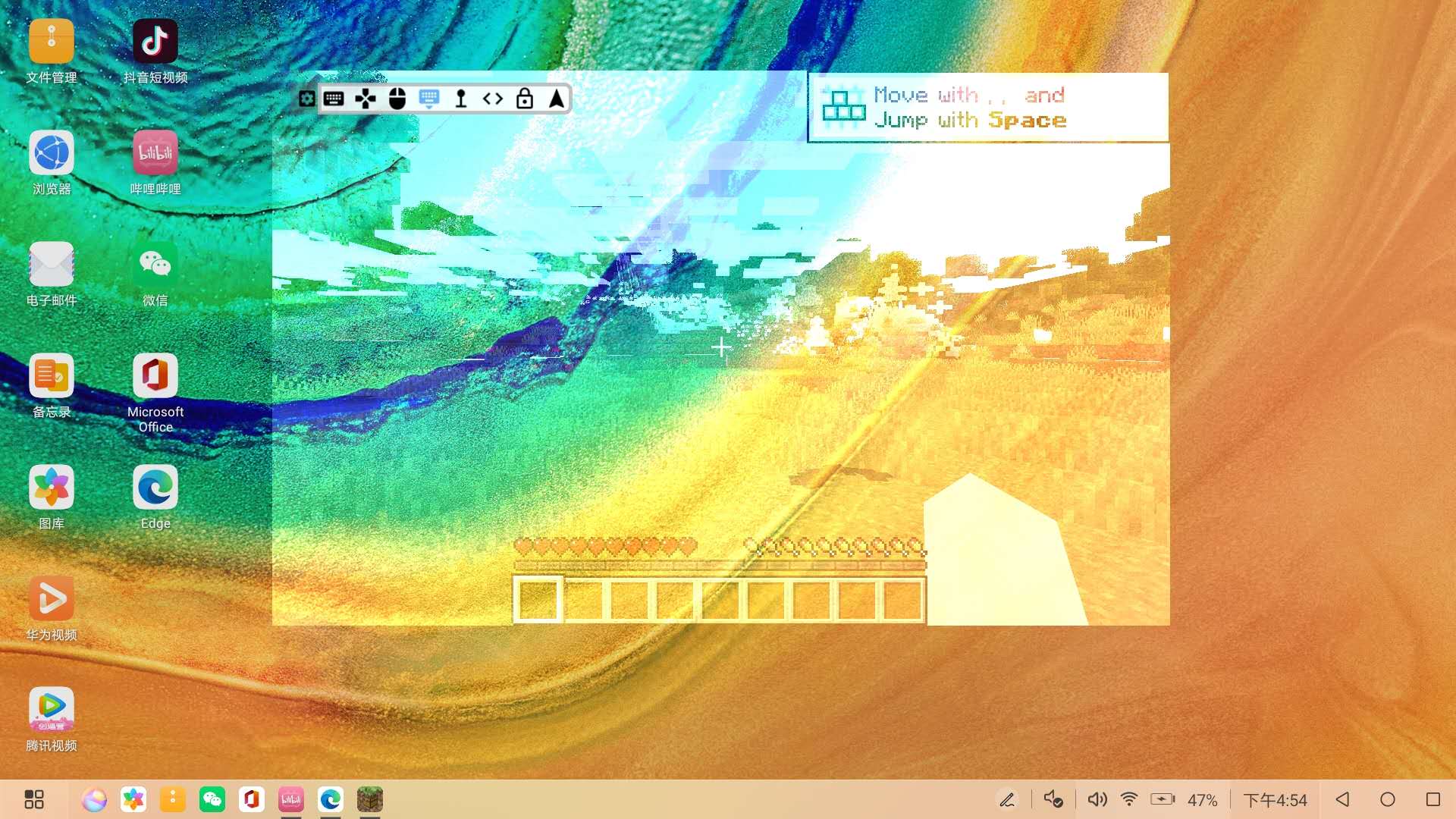Click the stylus pen icon in tray
The height and width of the screenshot is (819, 1456).
1007,799
